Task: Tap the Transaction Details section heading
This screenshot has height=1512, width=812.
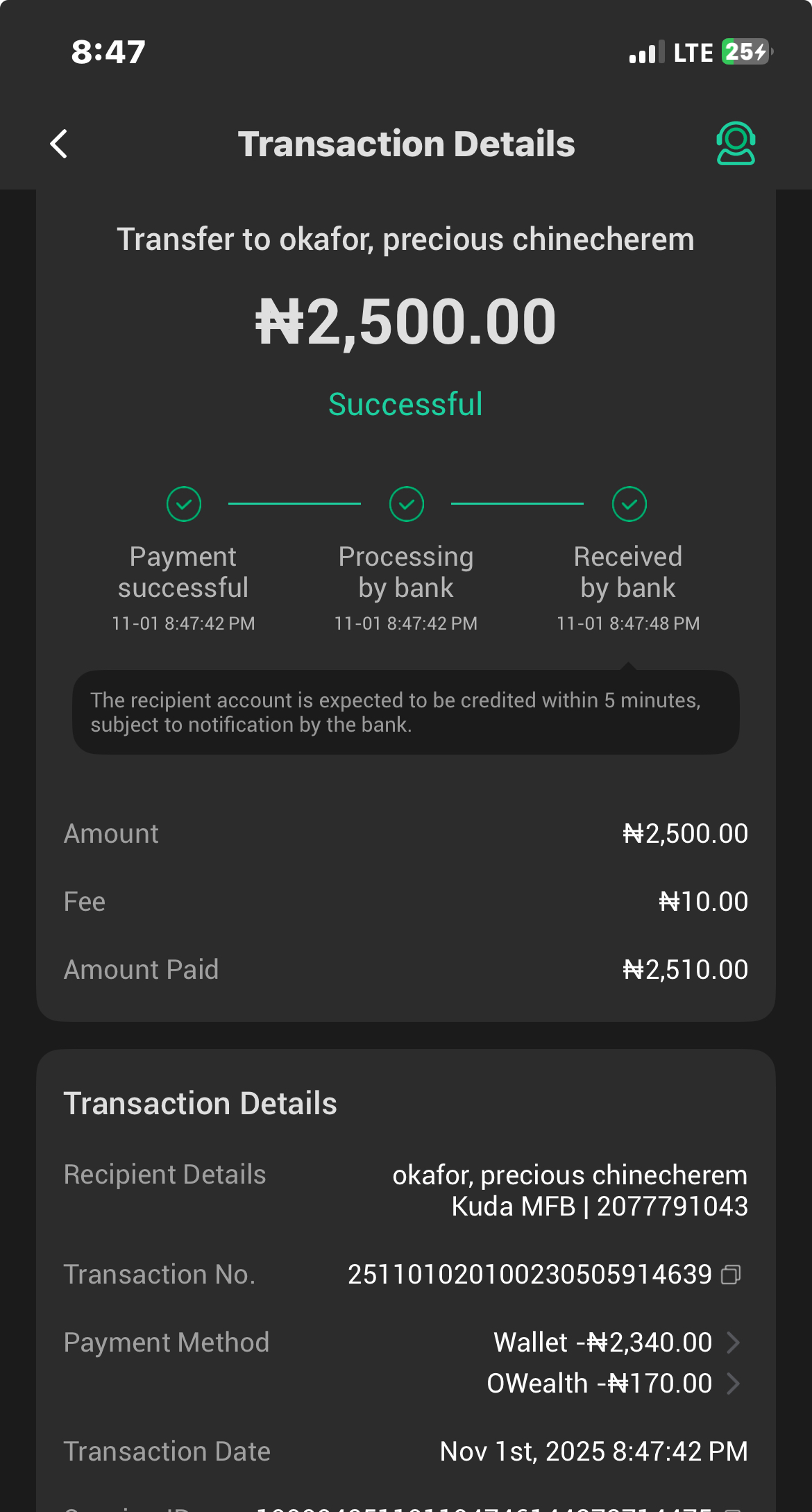Action: (x=201, y=1104)
